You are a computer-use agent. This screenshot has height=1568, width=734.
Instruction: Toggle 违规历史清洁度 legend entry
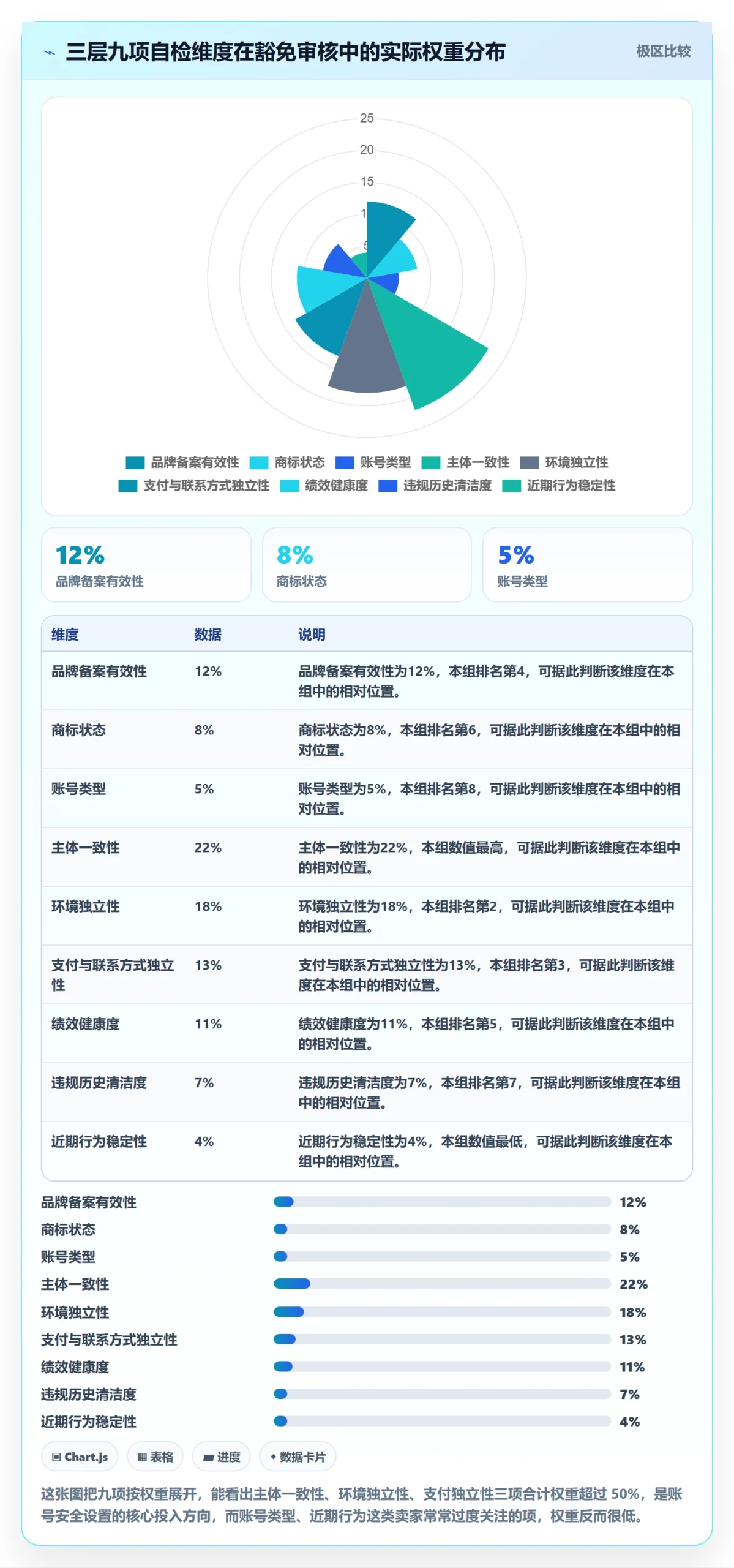435,486
